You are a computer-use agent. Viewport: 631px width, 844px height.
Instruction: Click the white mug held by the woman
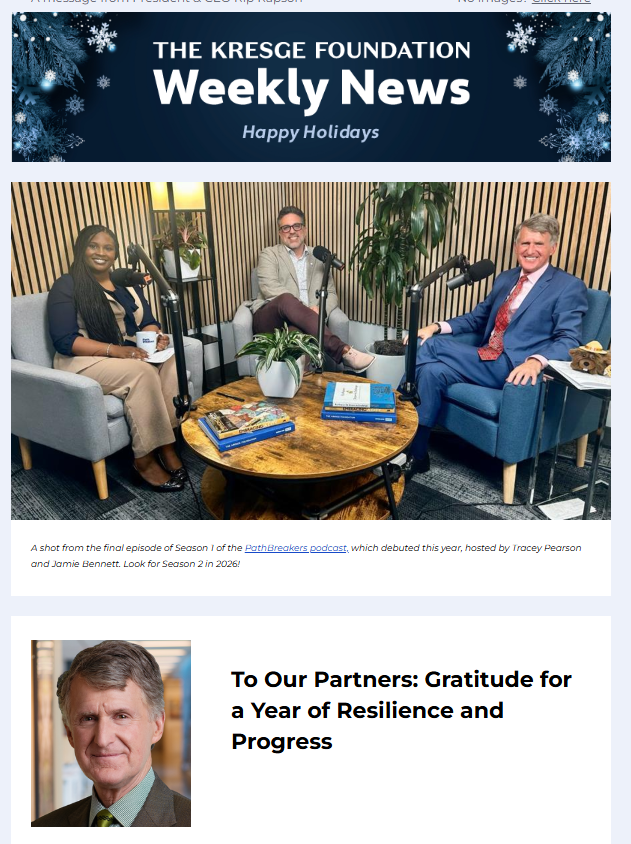click(x=146, y=342)
